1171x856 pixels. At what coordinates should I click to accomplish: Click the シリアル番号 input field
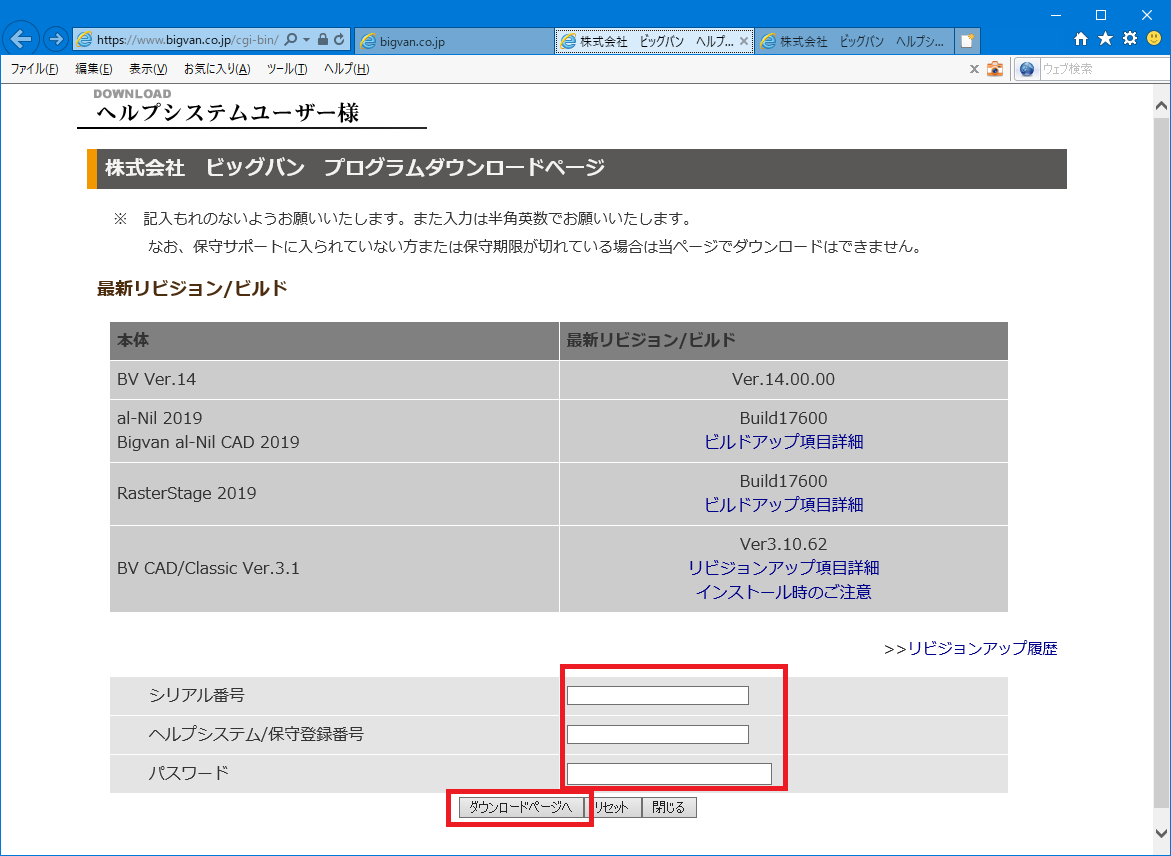[x=657, y=695]
